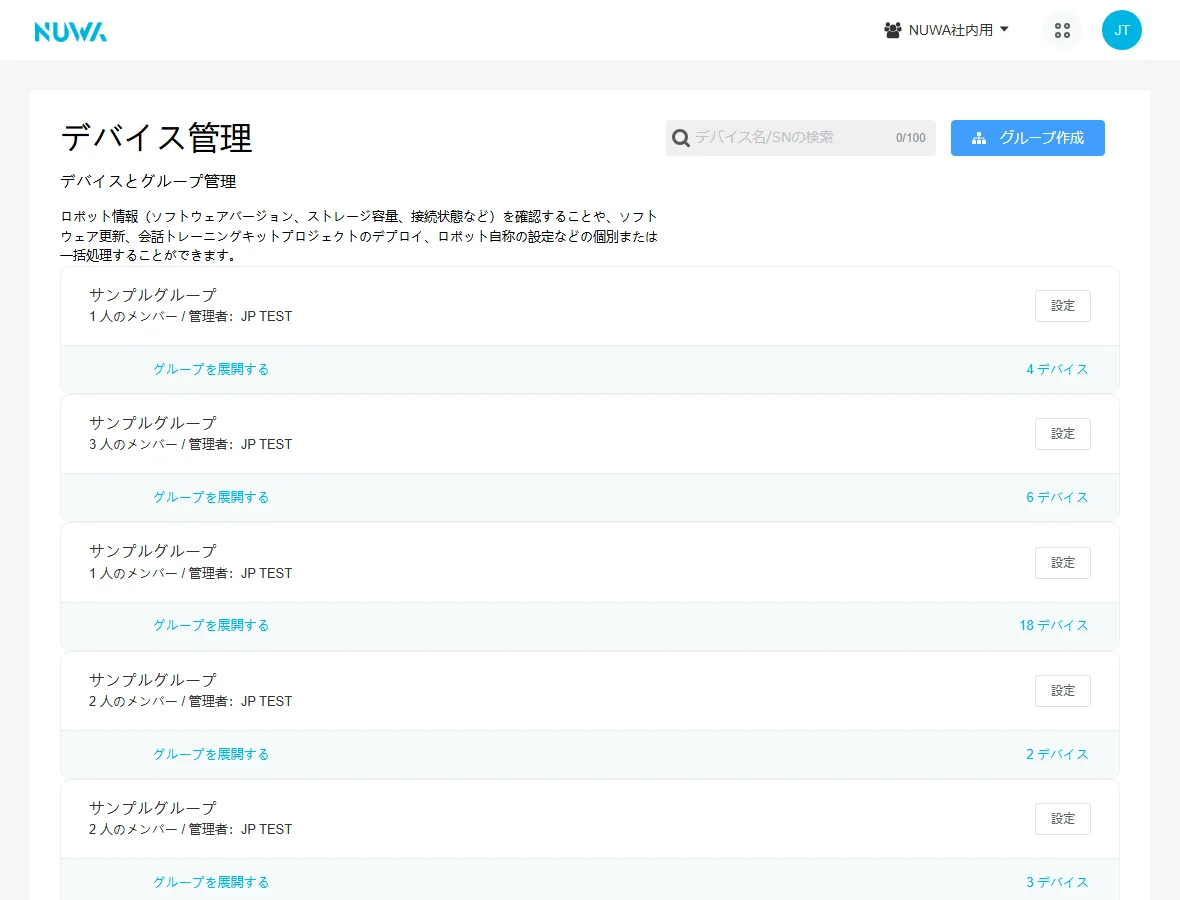
Task: Click the 6 デバイス count link
Action: point(1057,497)
